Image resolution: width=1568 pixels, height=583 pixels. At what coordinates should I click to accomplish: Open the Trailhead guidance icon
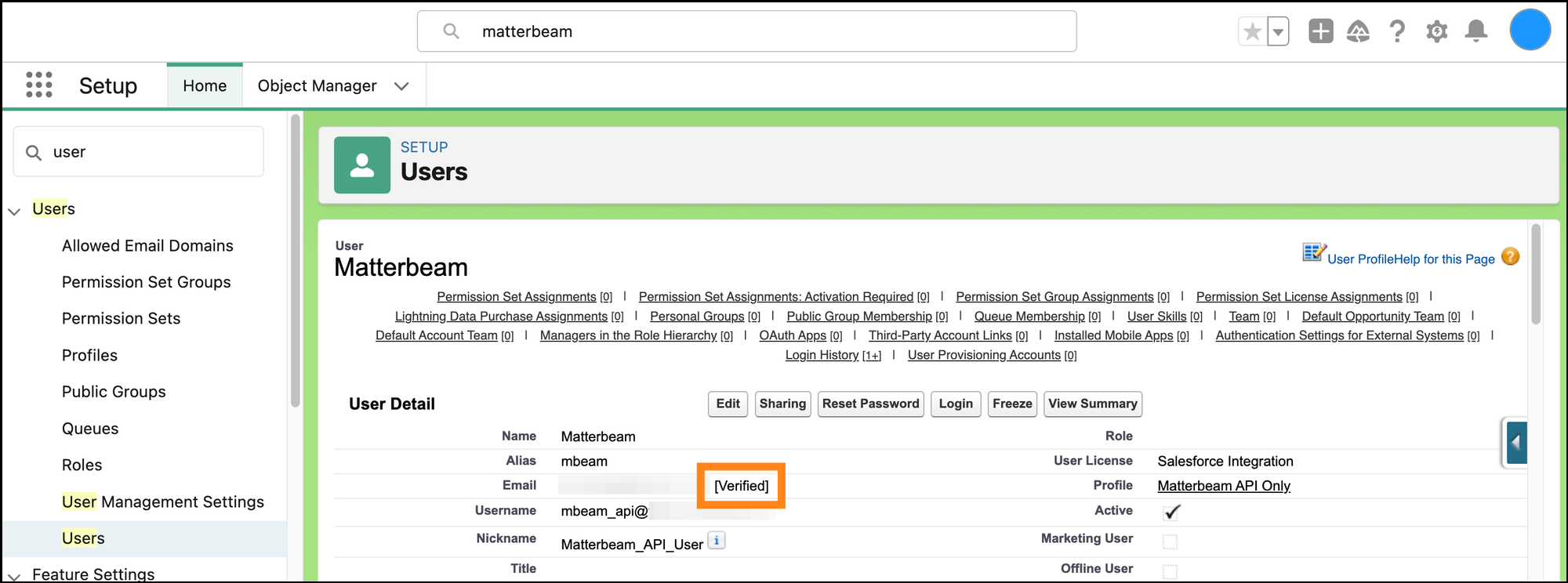click(x=1359, y=31)
